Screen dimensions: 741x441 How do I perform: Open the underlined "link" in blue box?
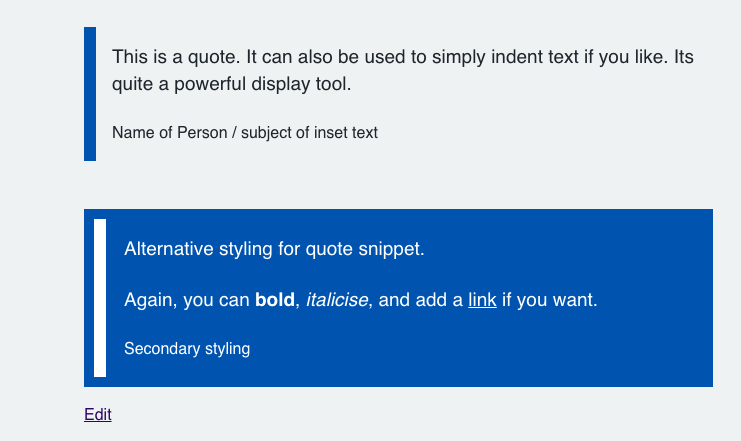(x=482, y=300)
